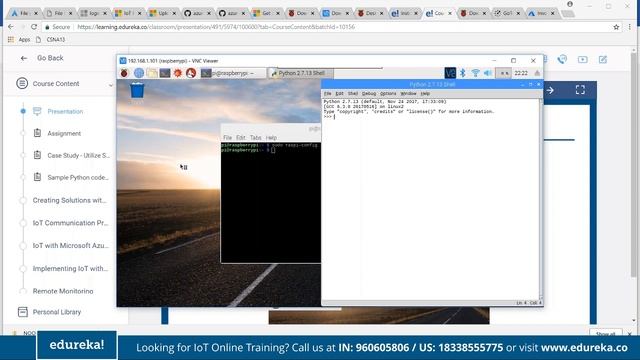The width and height of the screenshot is (640, 360).
Task: Click the Chrome address bar URL
Action: click(x=216, y=27)
